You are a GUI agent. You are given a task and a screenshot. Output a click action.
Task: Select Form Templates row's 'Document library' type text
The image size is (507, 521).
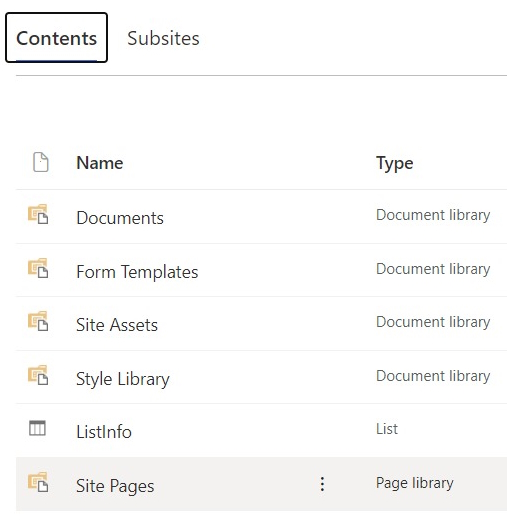click(x=433, y=269)
